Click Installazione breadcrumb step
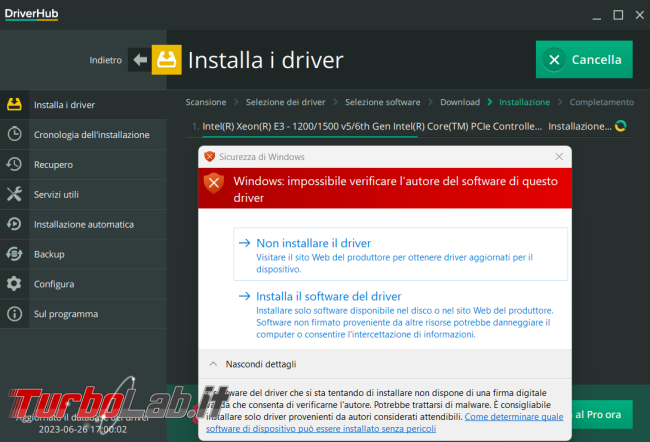650x442 pixels. coord(524,102)
